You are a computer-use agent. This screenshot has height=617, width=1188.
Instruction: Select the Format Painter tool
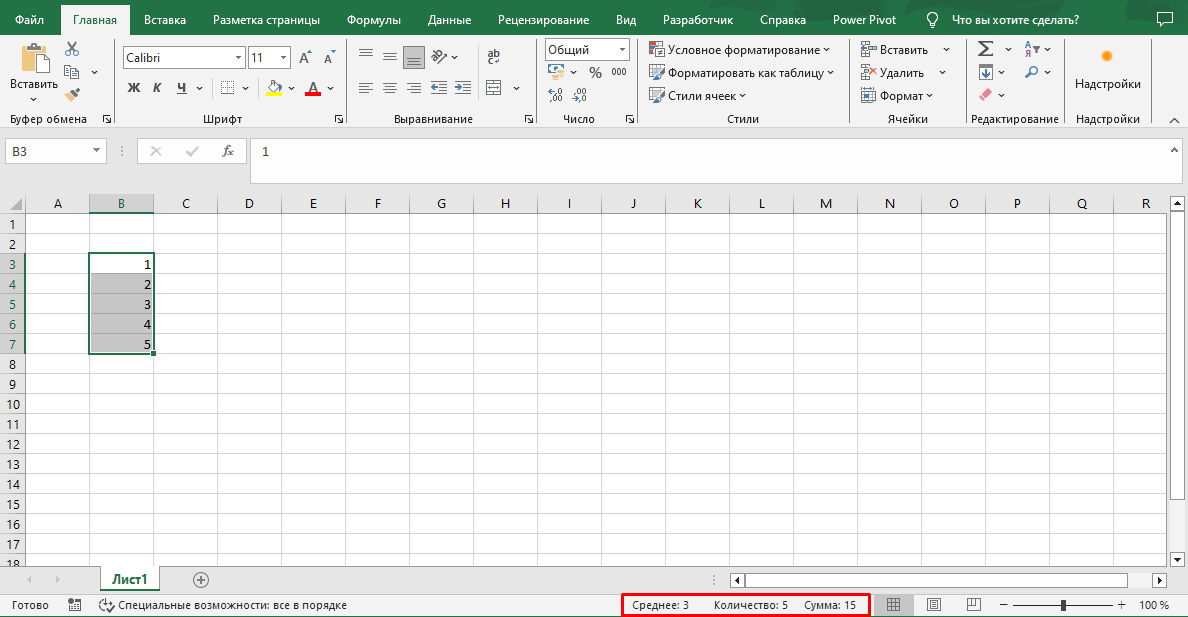72,95
